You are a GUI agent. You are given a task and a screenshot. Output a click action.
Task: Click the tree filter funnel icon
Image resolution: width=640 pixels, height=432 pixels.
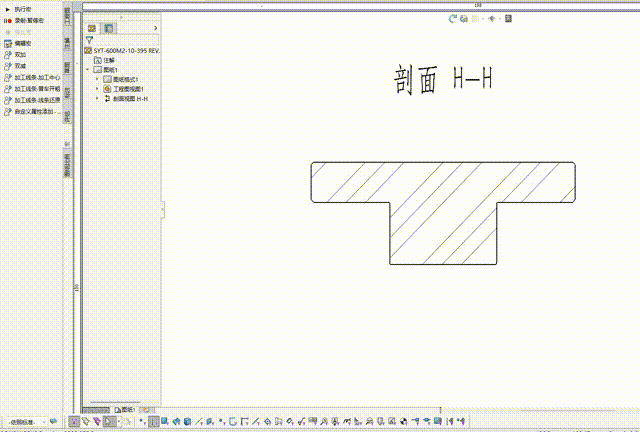(89, 40)
